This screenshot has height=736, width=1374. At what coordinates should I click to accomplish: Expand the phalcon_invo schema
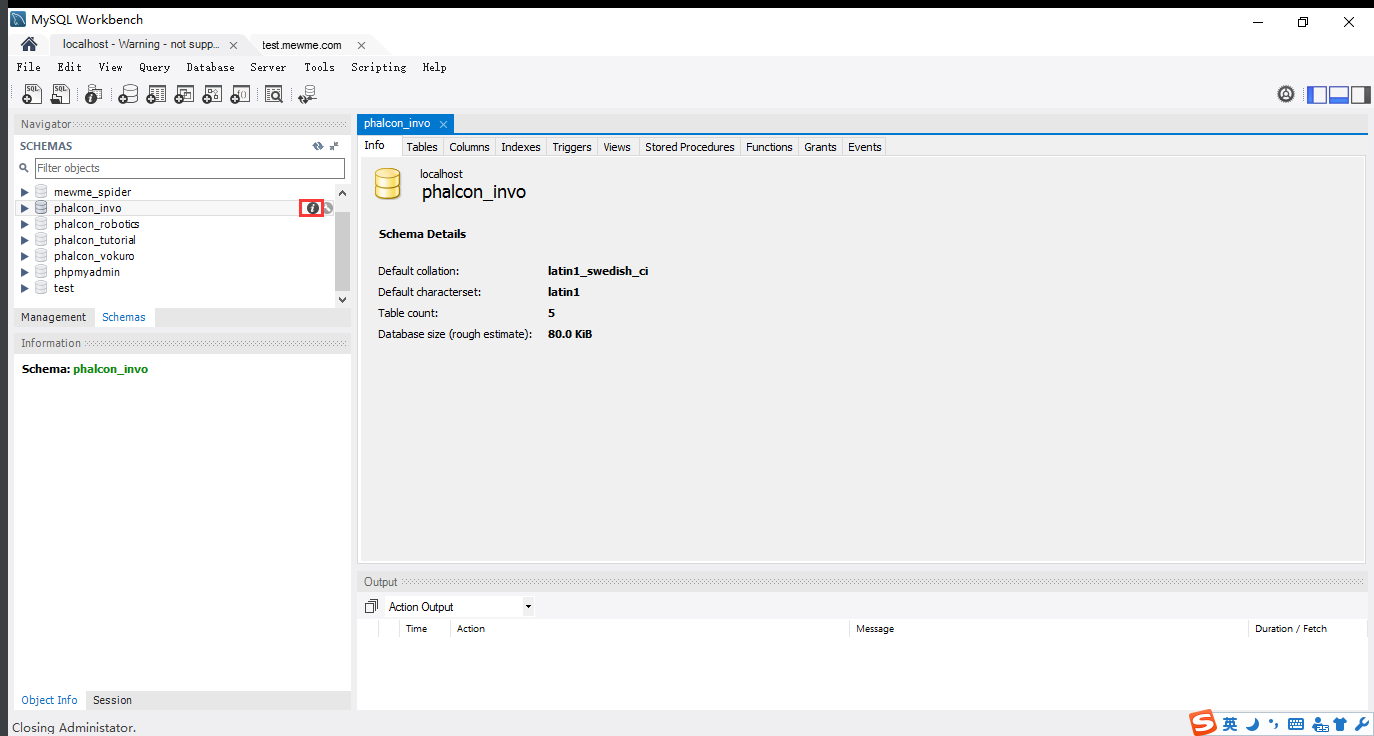pyautogui.click(x=25, y=208)
